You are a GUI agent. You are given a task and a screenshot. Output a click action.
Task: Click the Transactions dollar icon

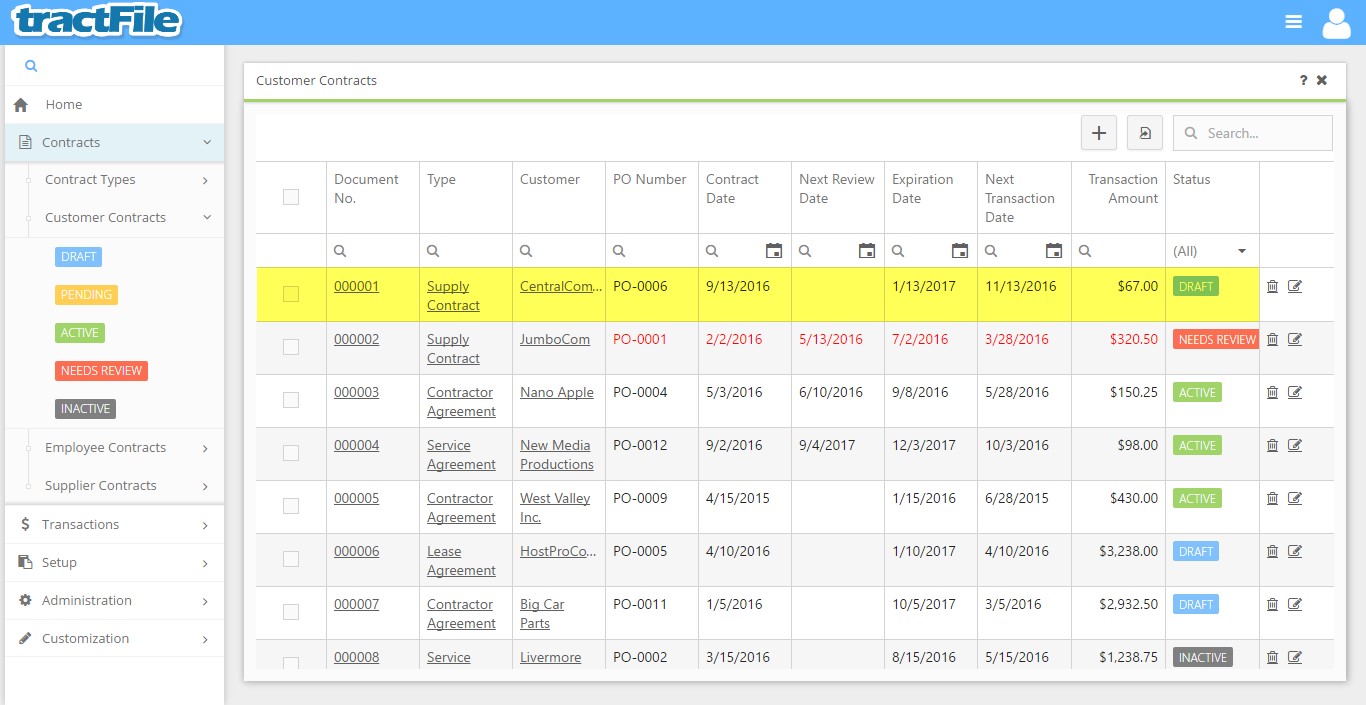(x=25, y=525)
